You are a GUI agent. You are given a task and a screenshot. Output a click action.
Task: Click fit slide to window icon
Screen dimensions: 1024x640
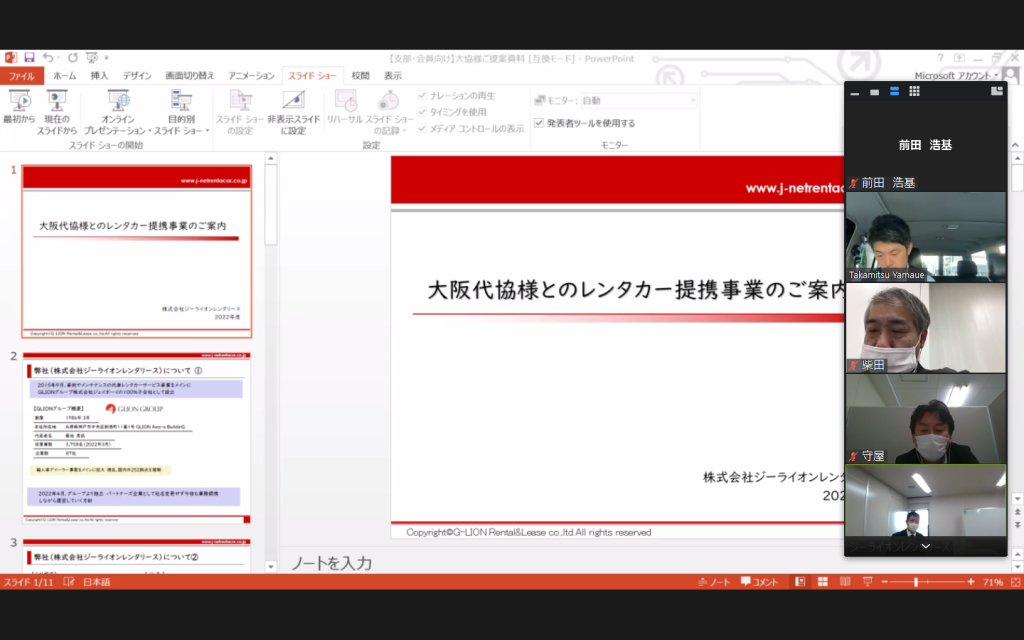(x=1016, y=582)
